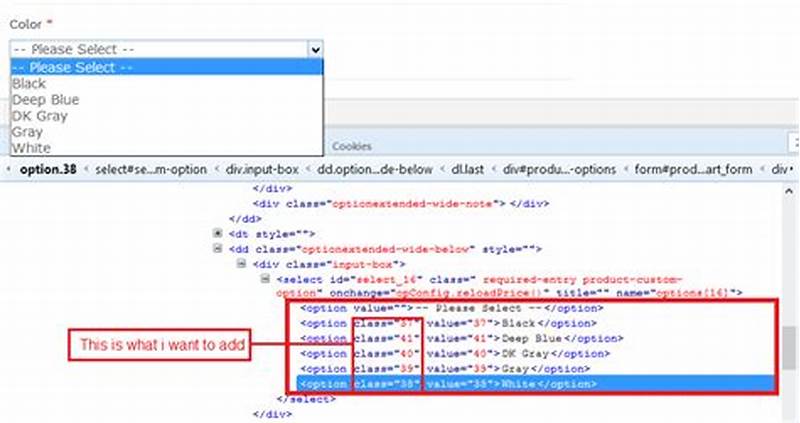Click the 'option.38' breadcrumb

point(48,169)
